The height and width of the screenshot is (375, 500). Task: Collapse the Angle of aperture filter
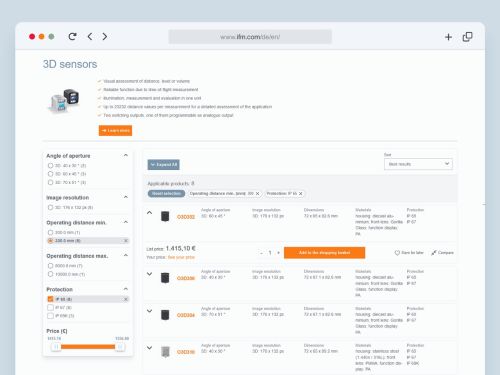tap(126, 155)
